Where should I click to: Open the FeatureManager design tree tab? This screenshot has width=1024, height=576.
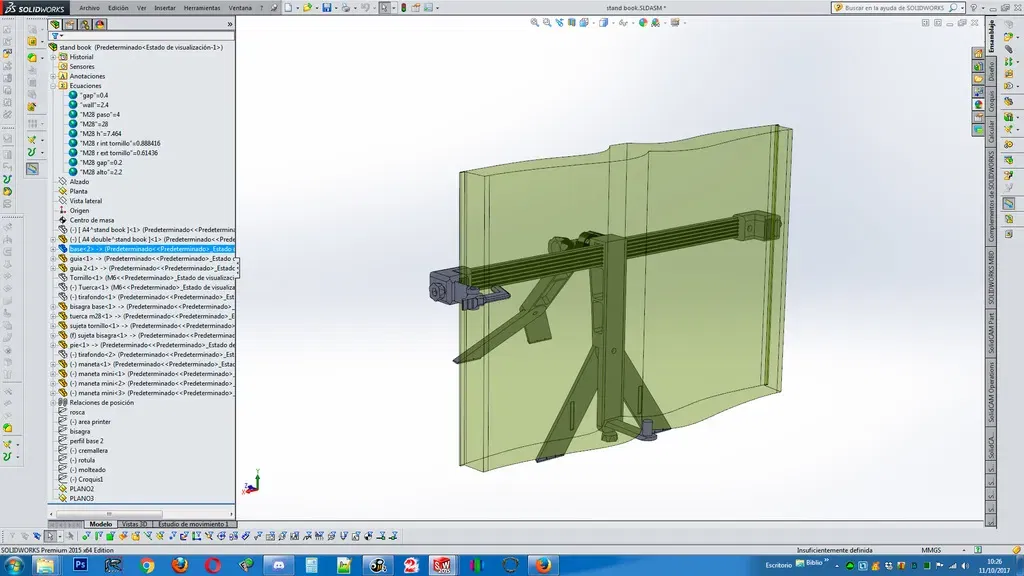(x=56, y=24)
